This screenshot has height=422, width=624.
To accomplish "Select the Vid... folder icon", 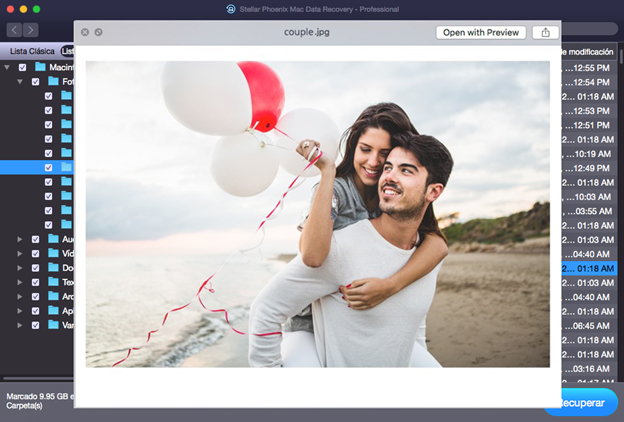I will 53,253.
